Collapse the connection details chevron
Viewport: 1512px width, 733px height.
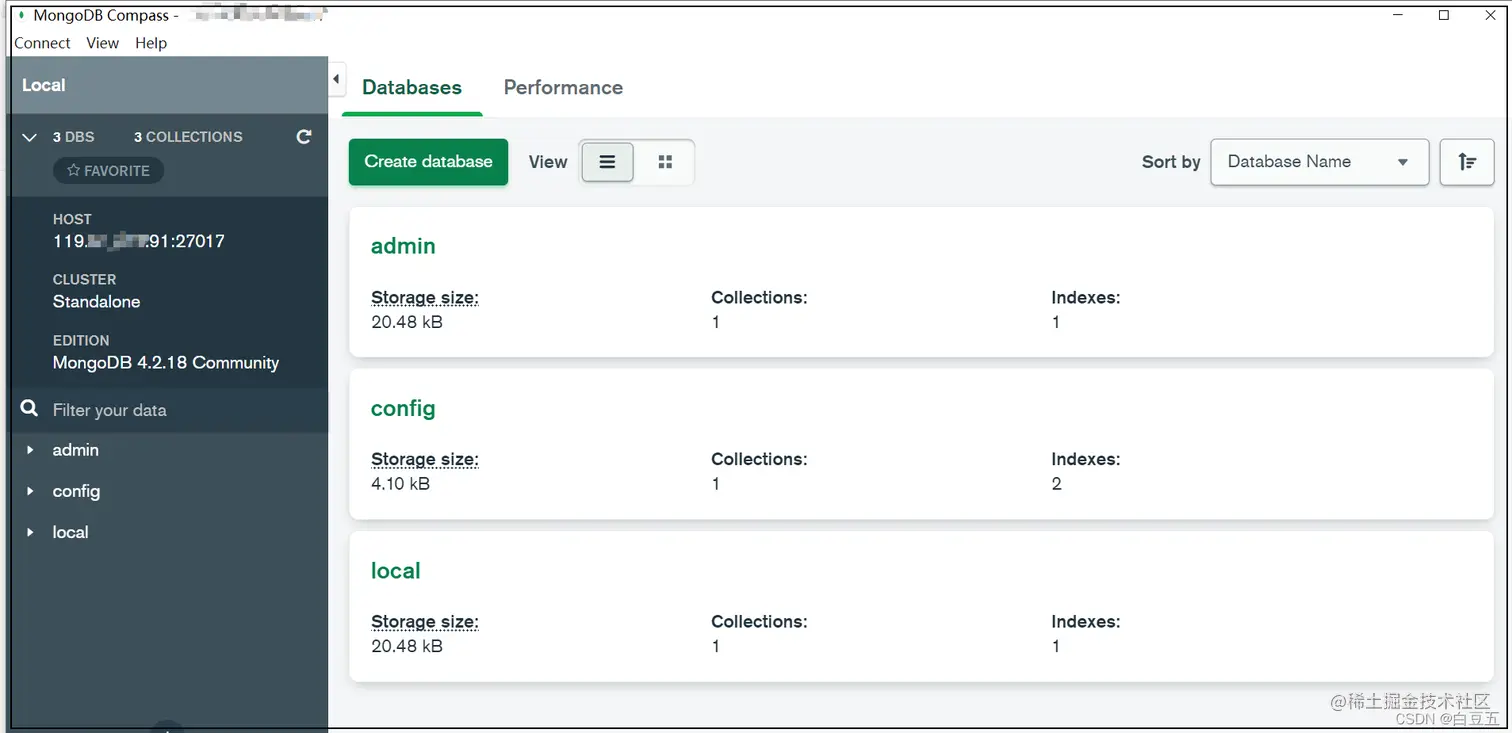(30, 137)
